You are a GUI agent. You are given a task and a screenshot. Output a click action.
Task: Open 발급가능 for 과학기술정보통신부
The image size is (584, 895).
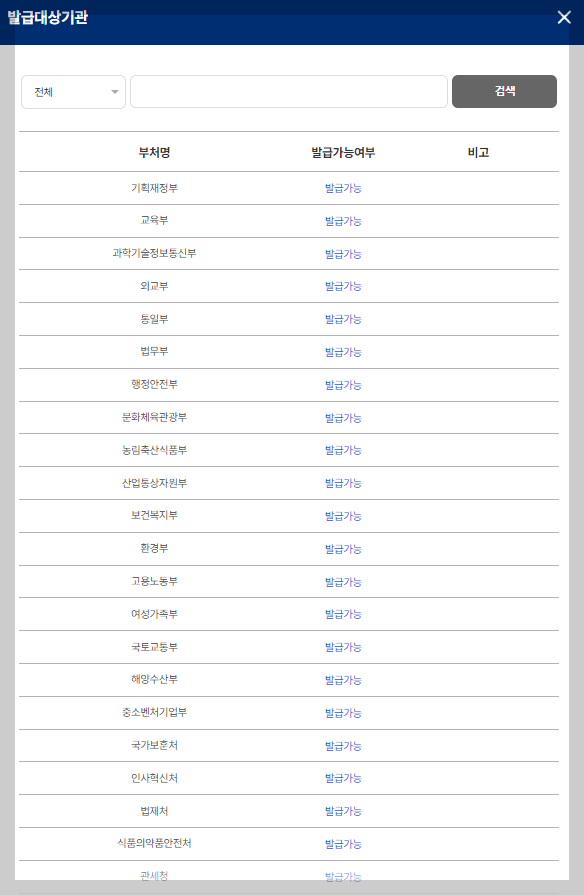point(342,253)
